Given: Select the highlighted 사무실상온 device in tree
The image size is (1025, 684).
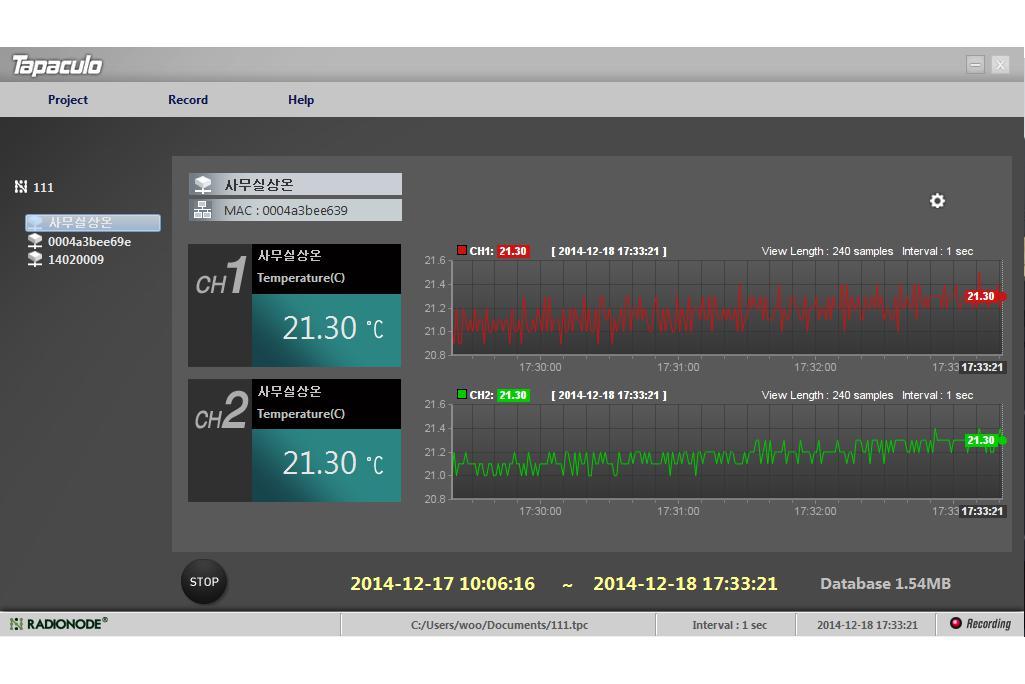Looking at the screenshot, I should 93,223.
